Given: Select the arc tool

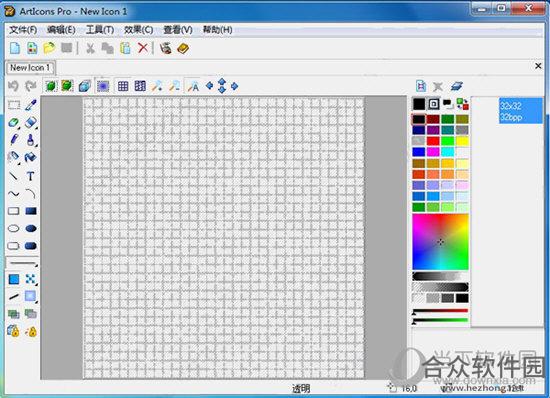Looking at the screenshot, I should 31,193.
